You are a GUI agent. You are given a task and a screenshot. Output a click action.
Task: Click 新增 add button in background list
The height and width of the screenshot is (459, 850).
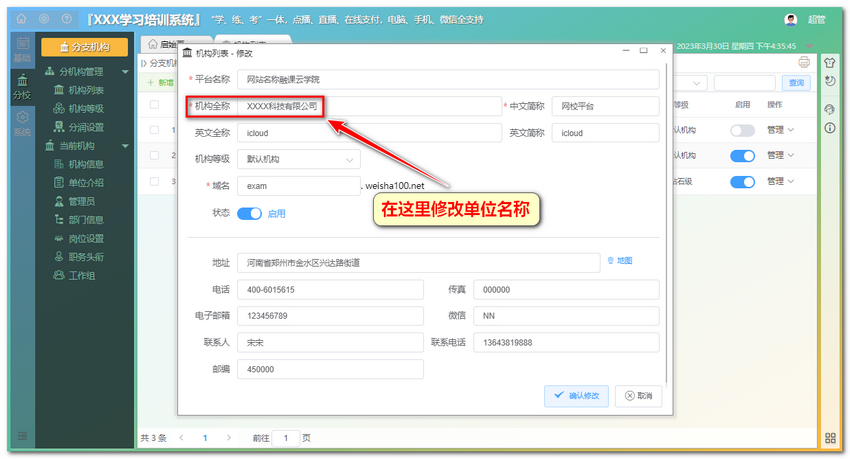(x=160, y=83)
